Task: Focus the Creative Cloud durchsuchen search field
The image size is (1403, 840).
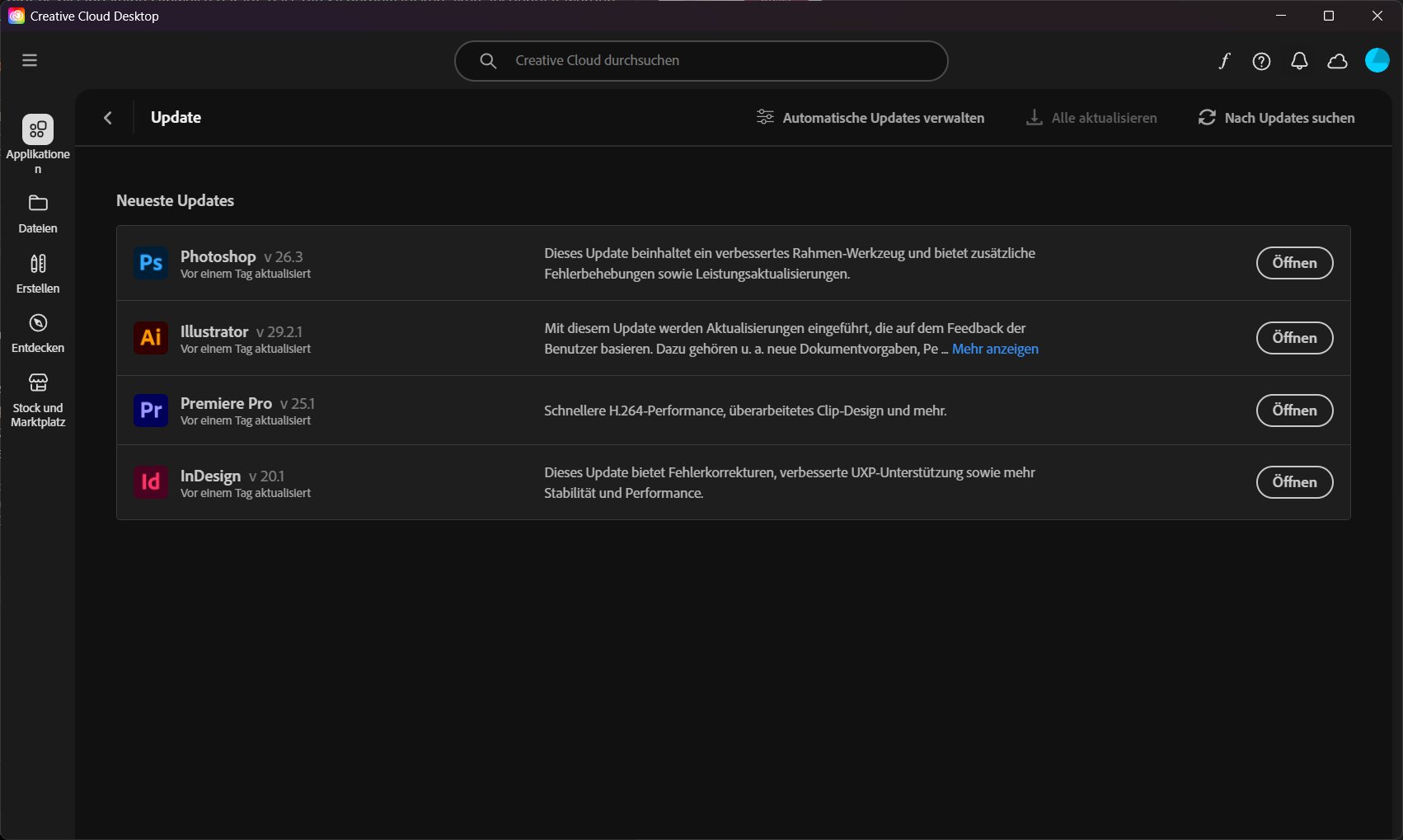Action: point(701,61)
